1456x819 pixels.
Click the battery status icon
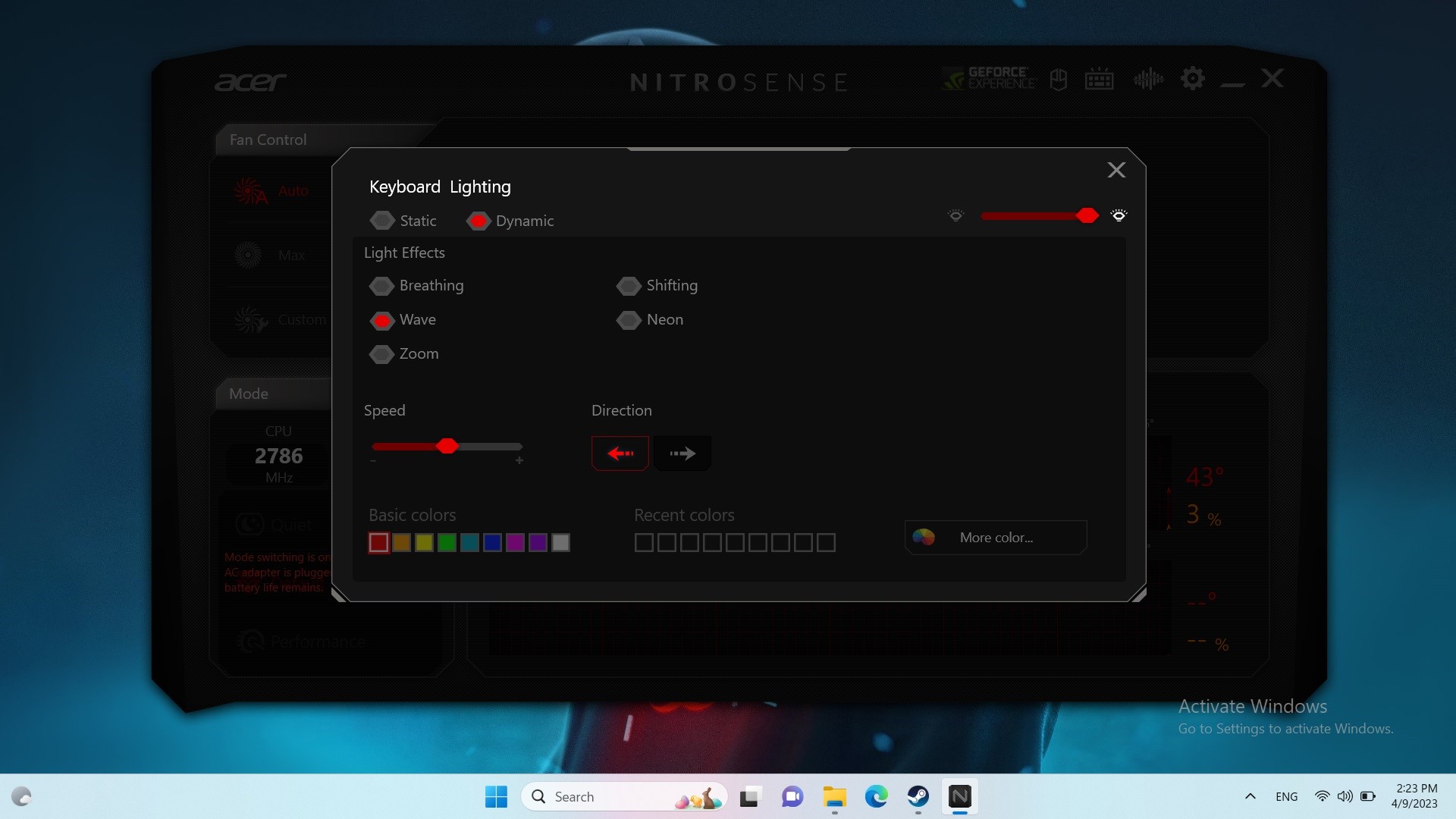tap(1368, 797)
